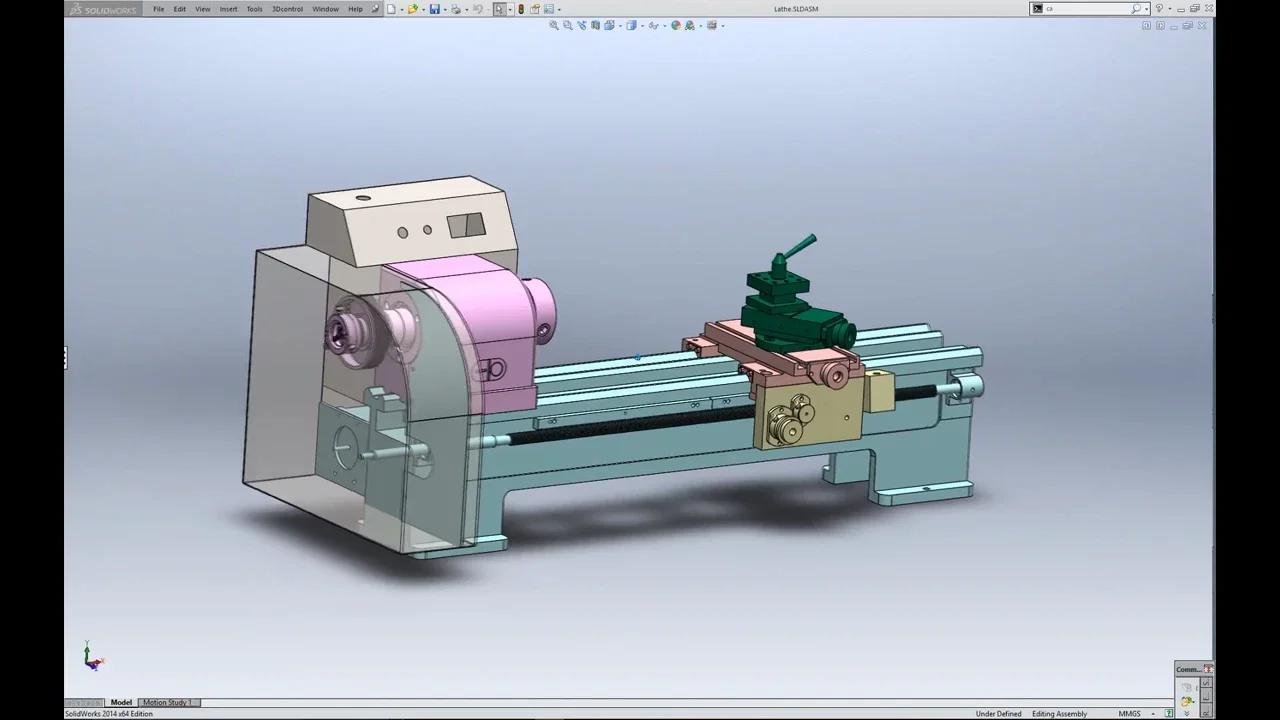1280x720 pixels.
Task: Click the Print icon
Action: coord(456,9)
